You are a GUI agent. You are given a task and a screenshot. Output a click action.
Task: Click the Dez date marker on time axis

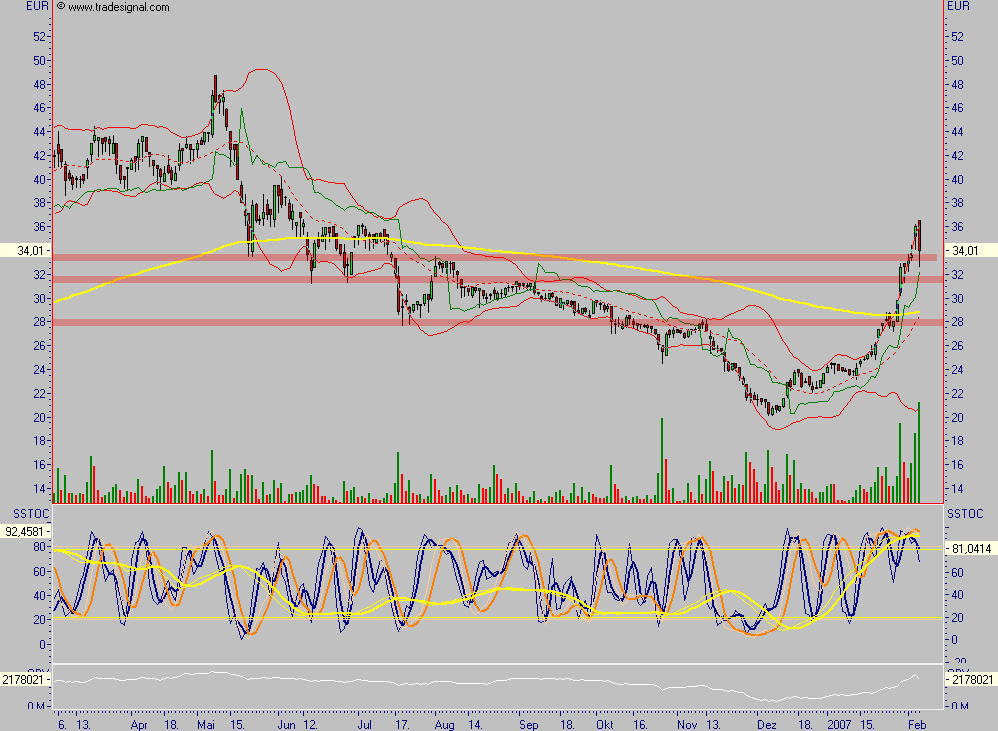(766, 721)
